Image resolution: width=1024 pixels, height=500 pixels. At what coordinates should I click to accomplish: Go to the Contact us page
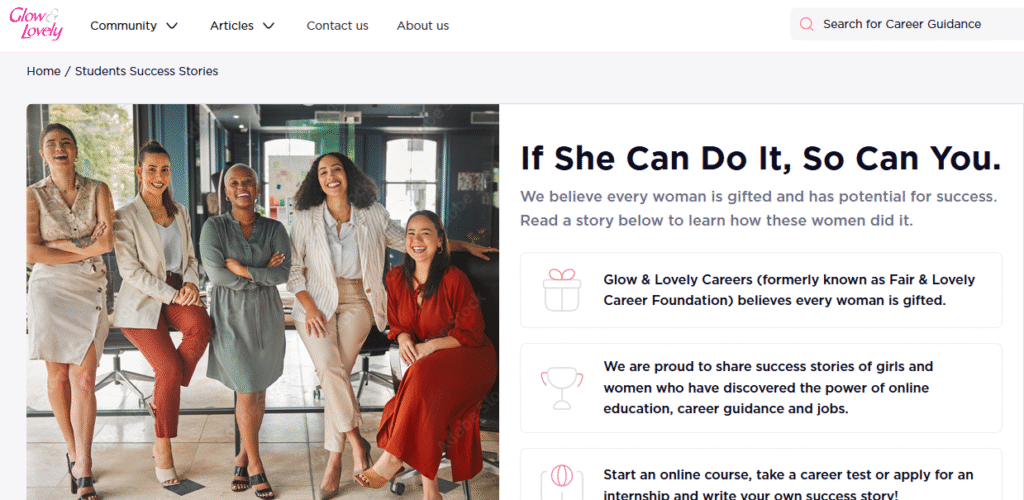click(x=337, y=26)
